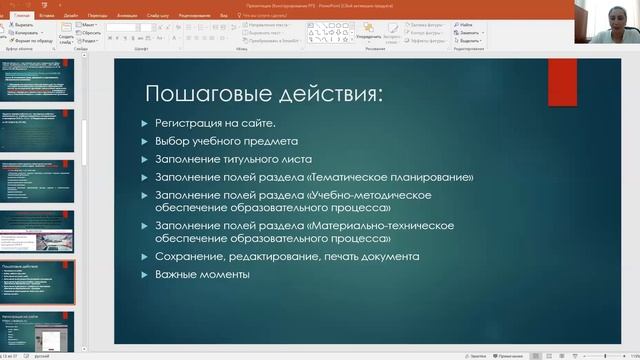Click the Tell Me search box

[x=262, y=16]
